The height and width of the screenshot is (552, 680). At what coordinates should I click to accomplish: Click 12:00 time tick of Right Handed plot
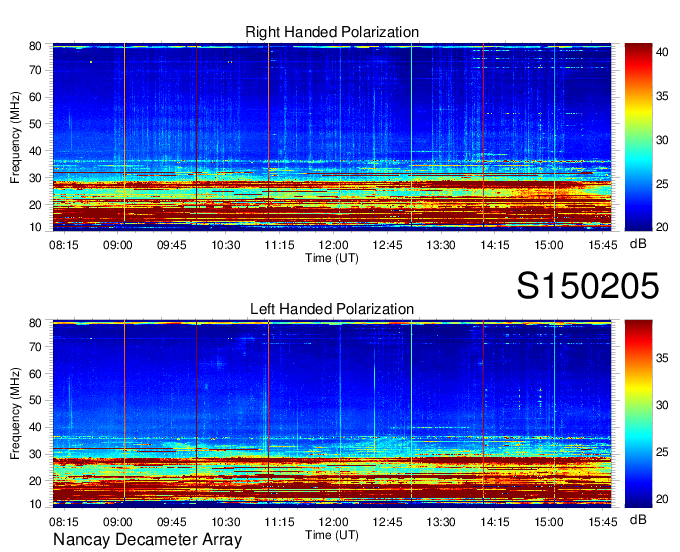coord(333,245)
